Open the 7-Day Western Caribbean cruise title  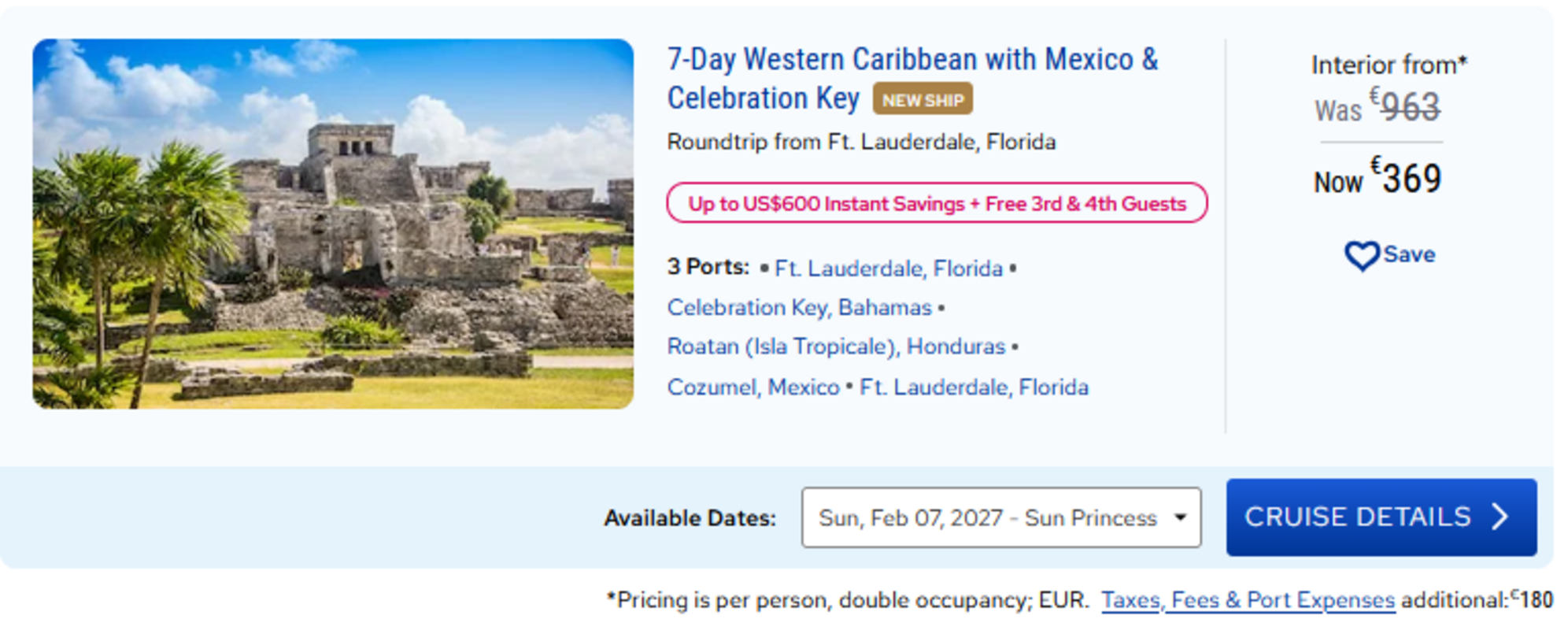point(912,79)
